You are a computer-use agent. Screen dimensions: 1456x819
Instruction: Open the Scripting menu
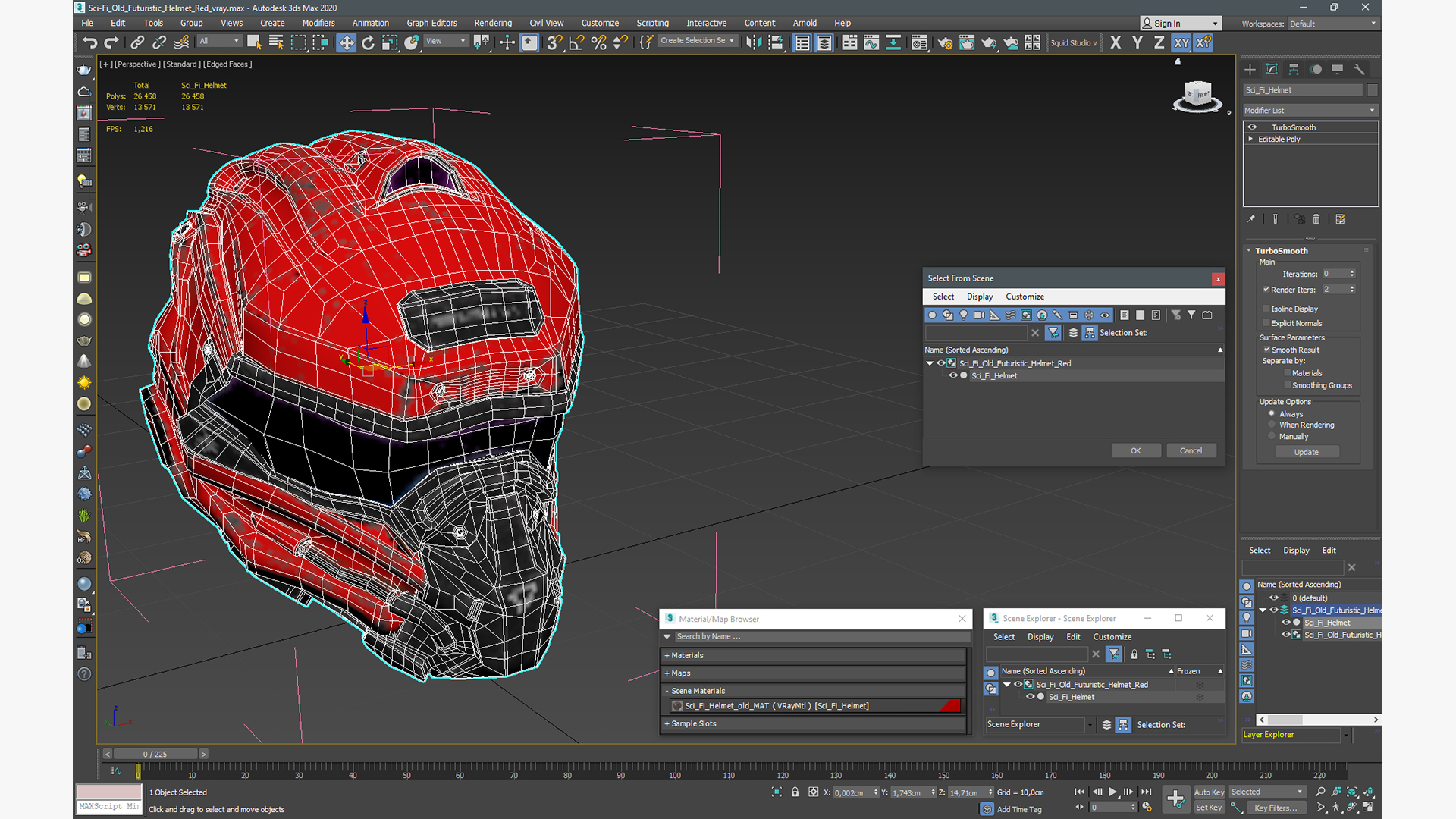pyautogui.click(x=652, y=23)
